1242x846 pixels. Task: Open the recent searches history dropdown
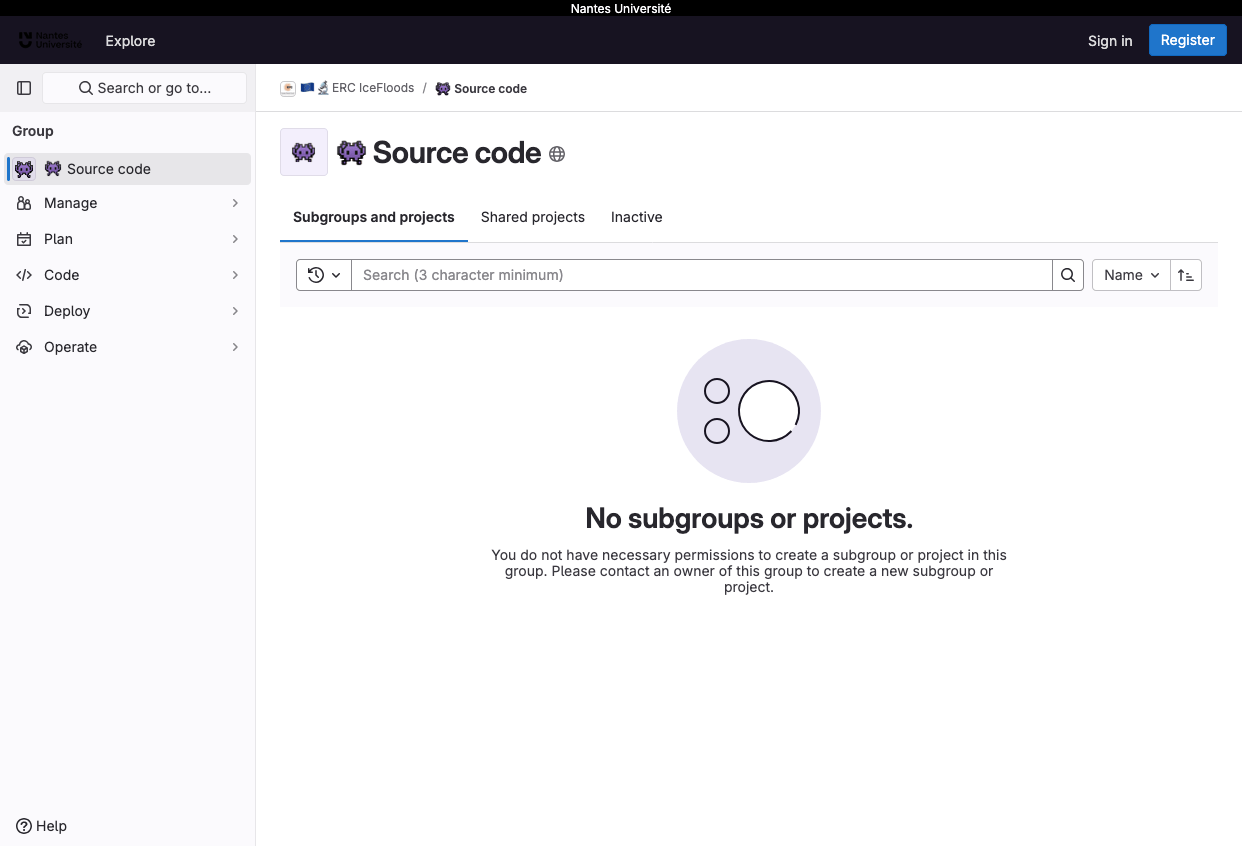(324, 275)
